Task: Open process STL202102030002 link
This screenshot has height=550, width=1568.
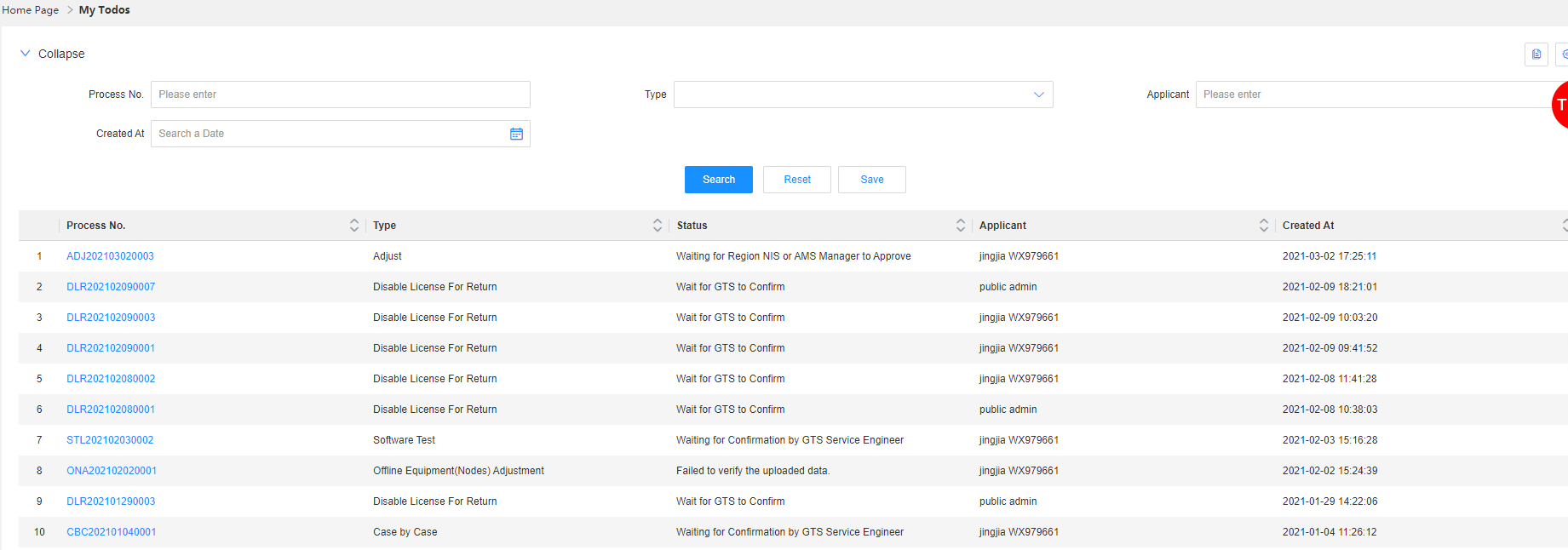Action: [x=111, y=440]
